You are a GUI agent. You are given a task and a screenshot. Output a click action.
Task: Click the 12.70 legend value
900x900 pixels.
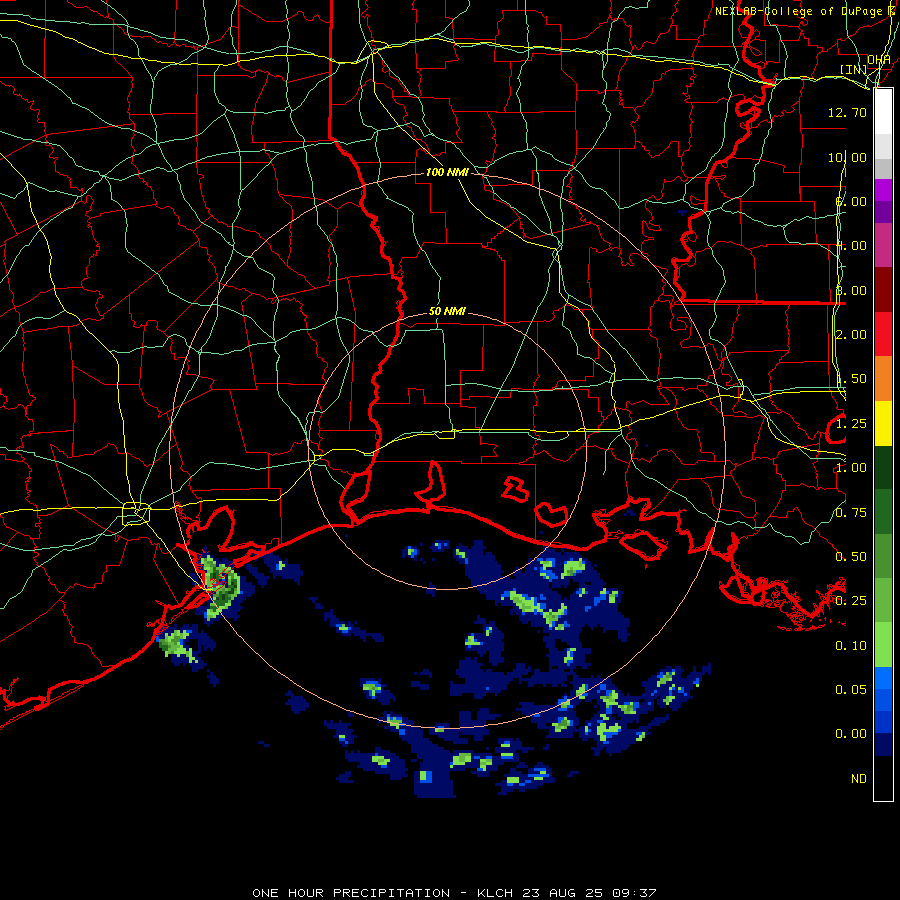[847, 112]
